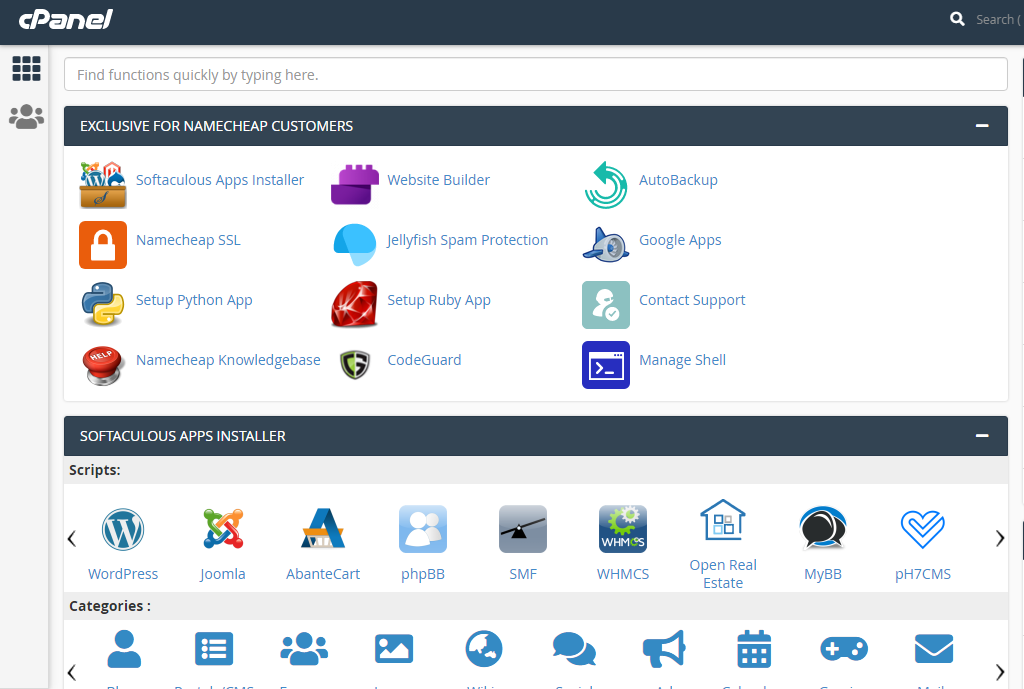Open the Jellyfish Spam Protection link text
Screen dimensions: 1024x689
468,240
